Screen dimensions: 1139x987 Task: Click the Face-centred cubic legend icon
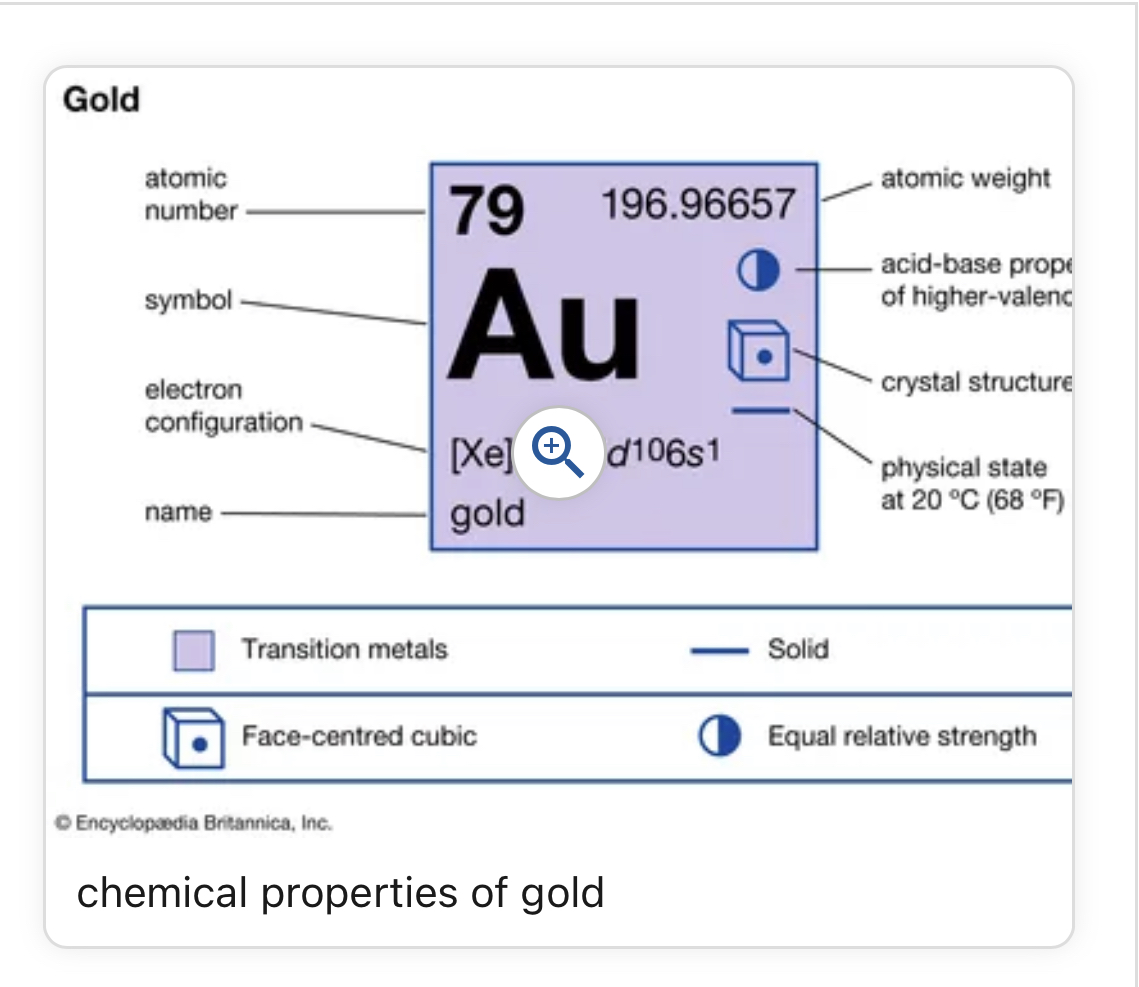tap(193, 738)
